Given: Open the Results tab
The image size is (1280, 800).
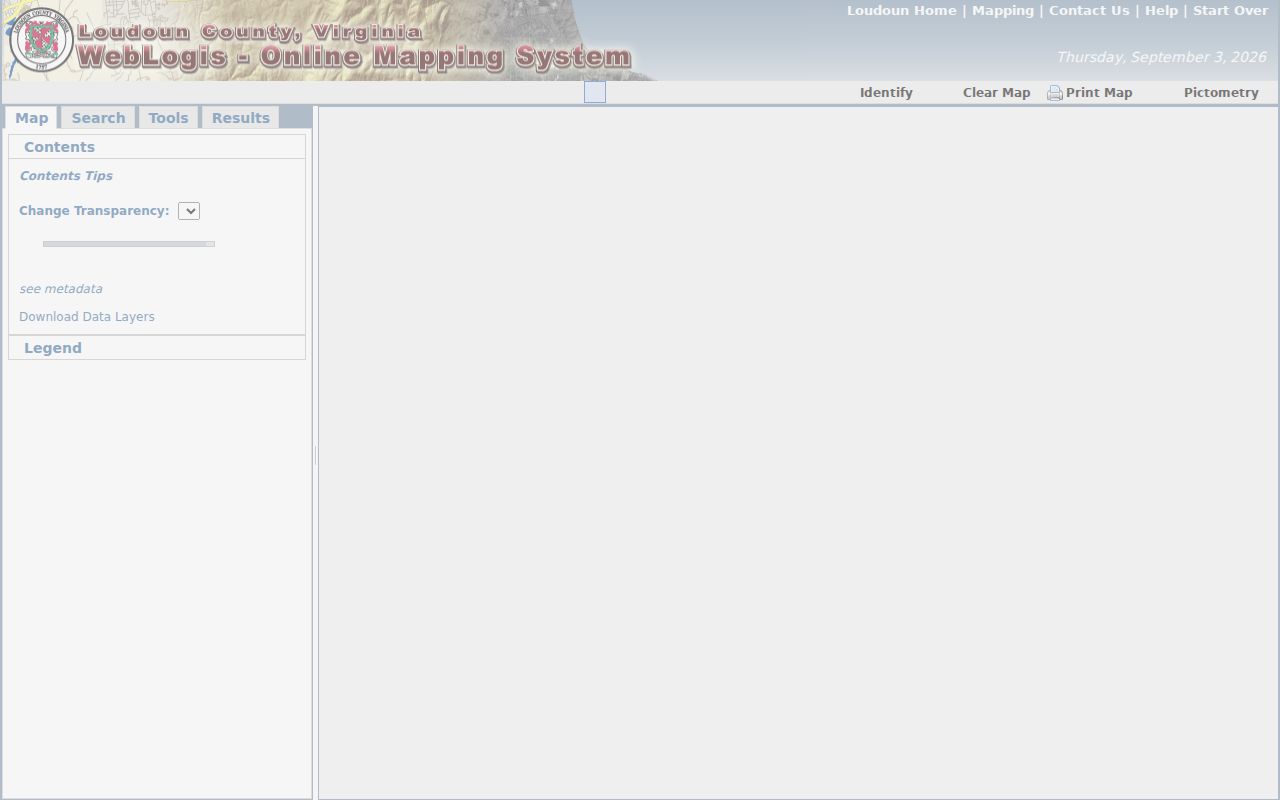Looking at the screenshot, I should pos(240,118).
